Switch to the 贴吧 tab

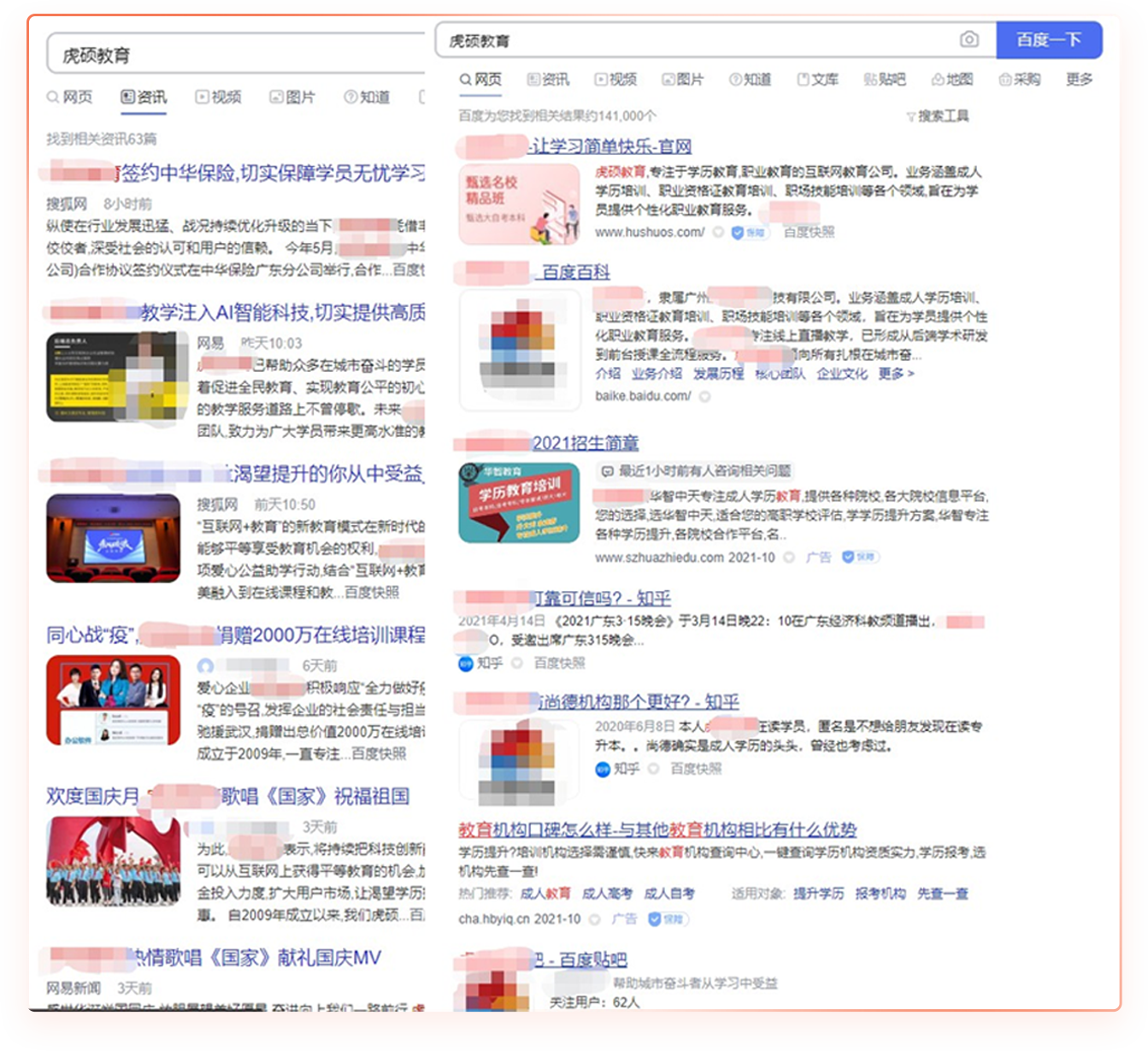click(884, 79)
